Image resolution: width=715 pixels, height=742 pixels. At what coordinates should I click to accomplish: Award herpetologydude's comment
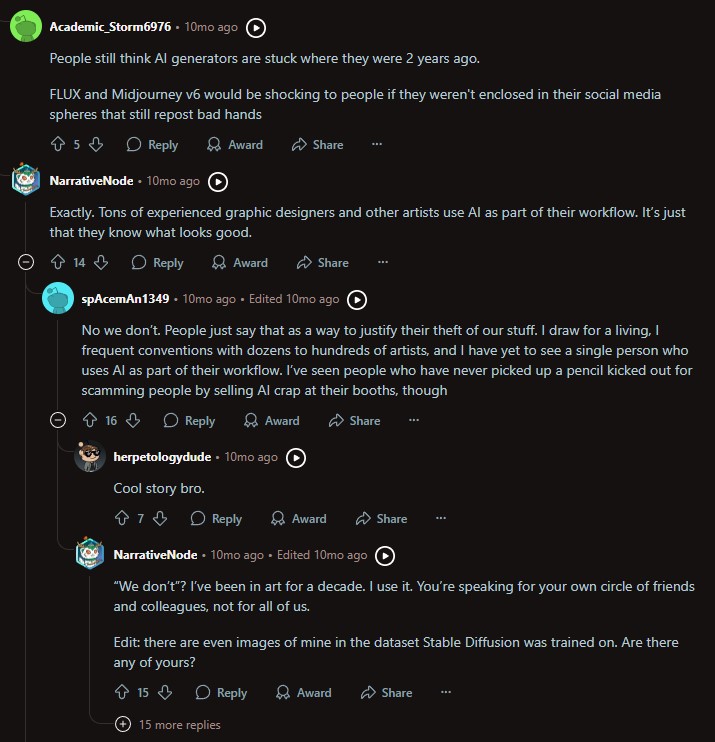pos(299,519)
